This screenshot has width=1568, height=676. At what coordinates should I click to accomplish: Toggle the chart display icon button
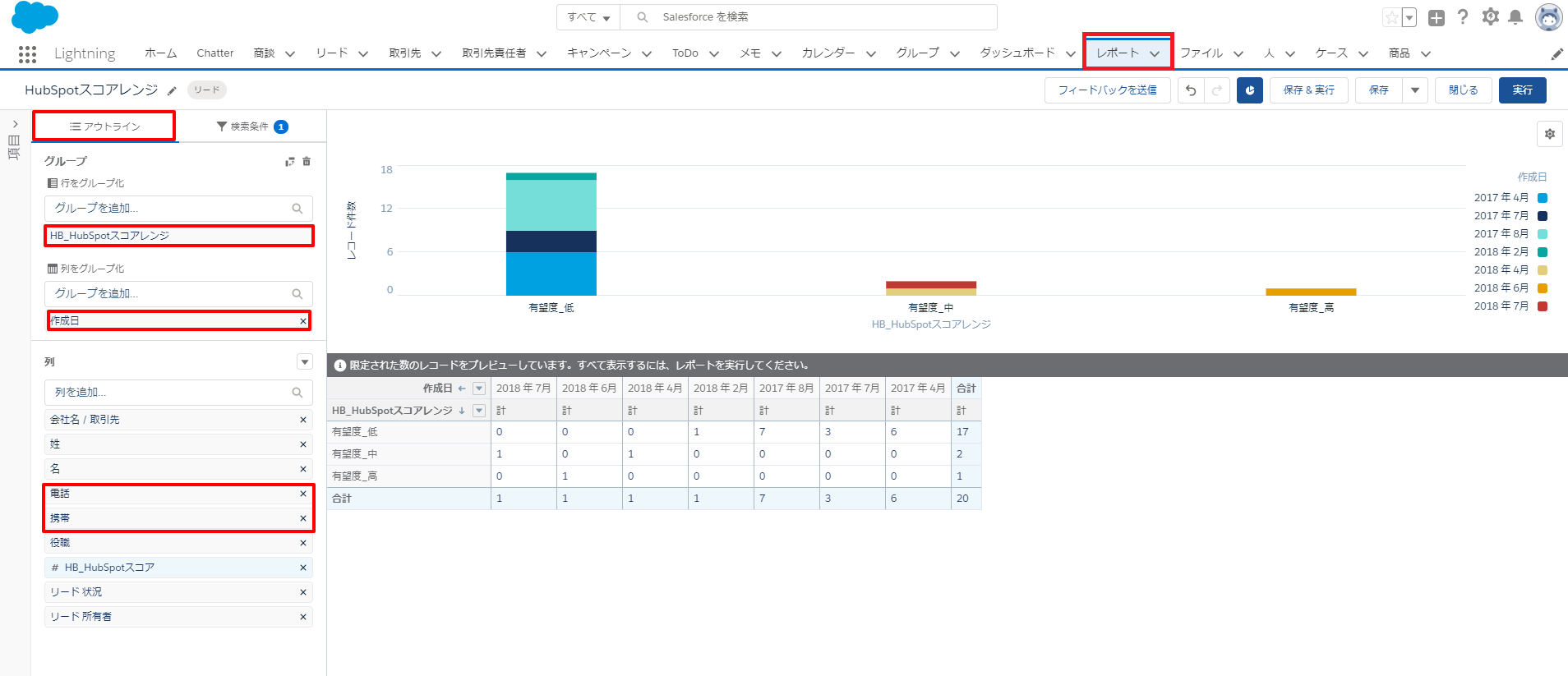point(1249,90)
